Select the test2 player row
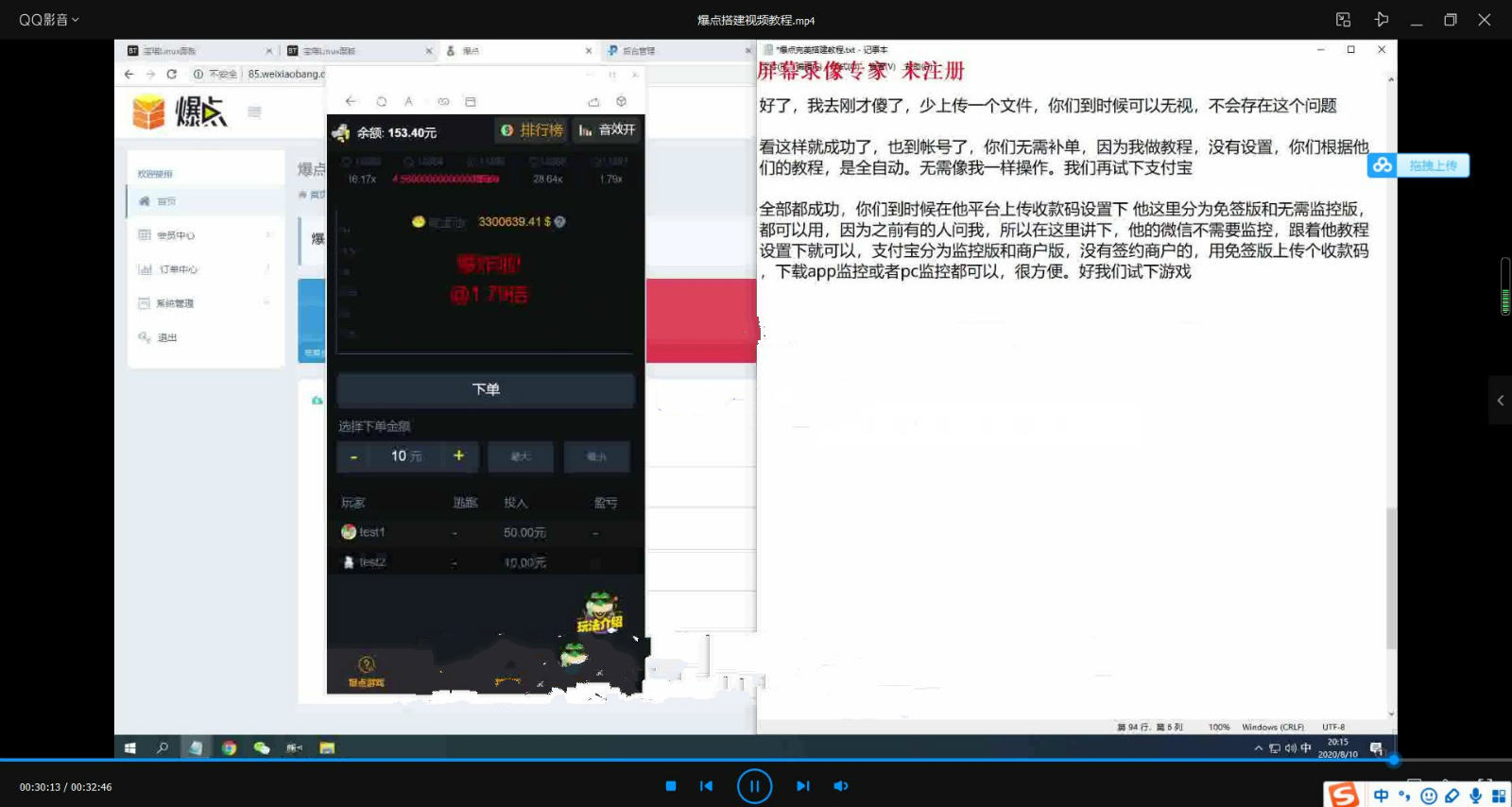The image size is (1512, 807). click(486, 562)
